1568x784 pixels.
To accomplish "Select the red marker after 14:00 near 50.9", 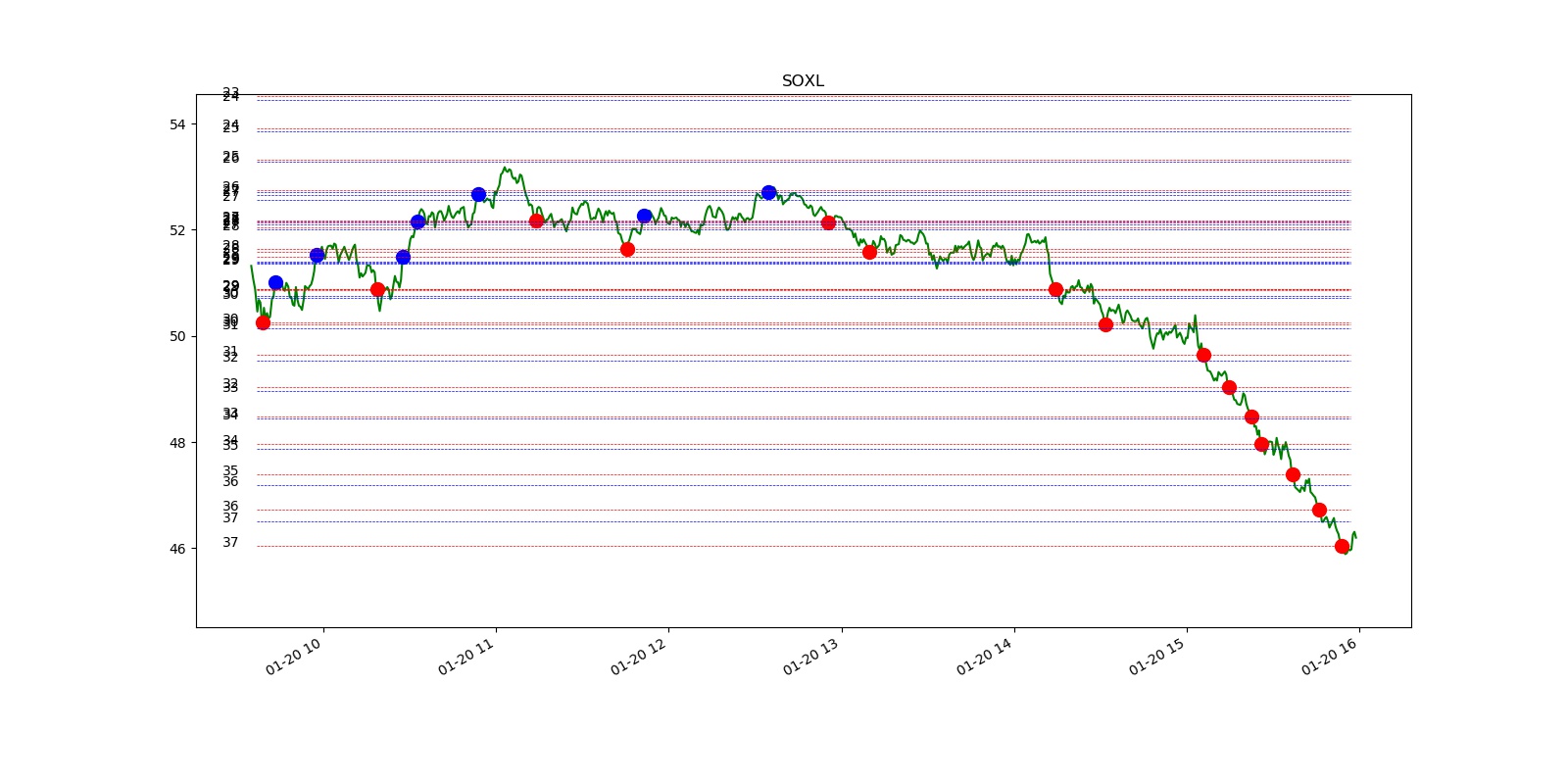I will [1055, 289].
